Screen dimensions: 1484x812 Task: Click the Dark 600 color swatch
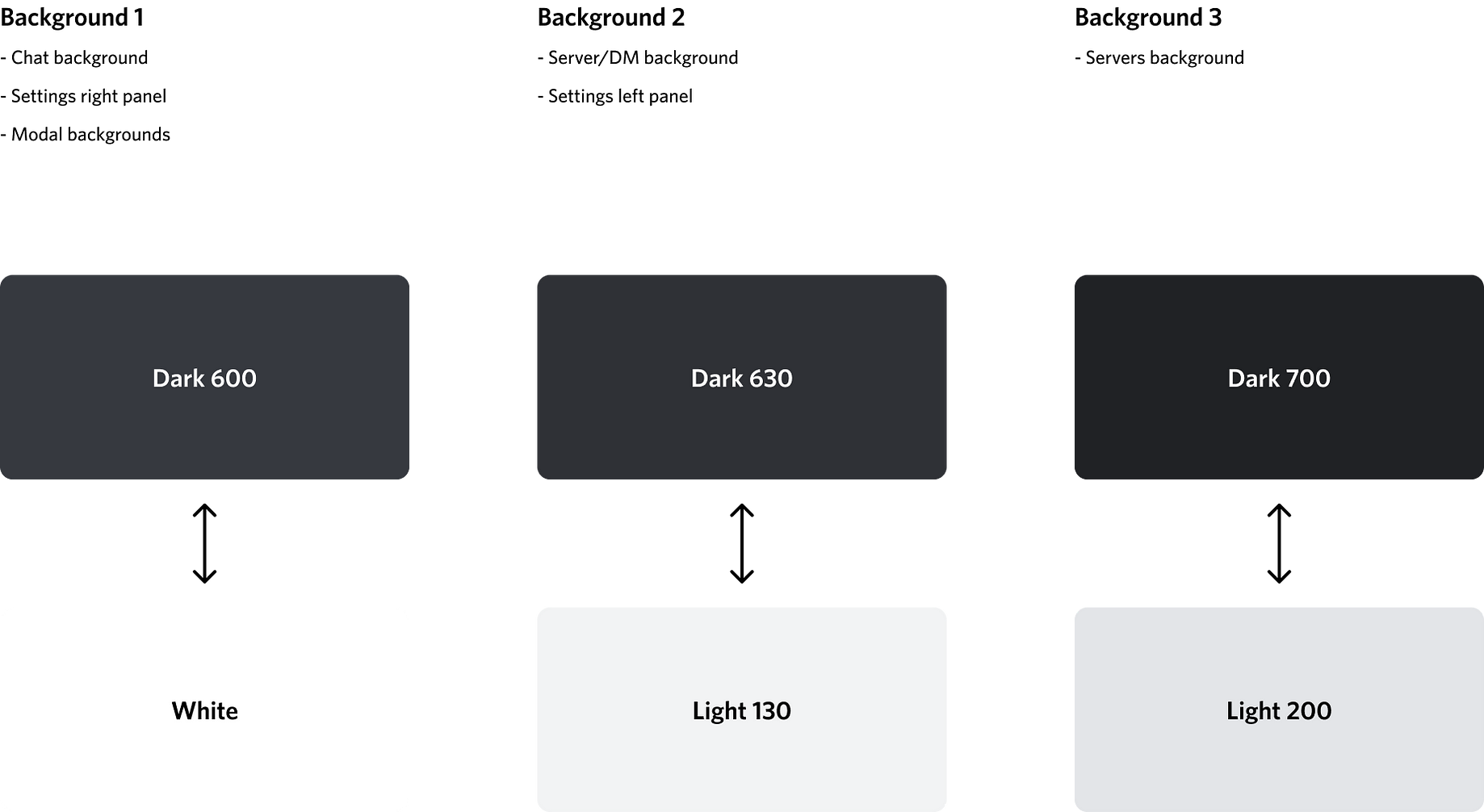pyautogui.click(x=204, y=377)
